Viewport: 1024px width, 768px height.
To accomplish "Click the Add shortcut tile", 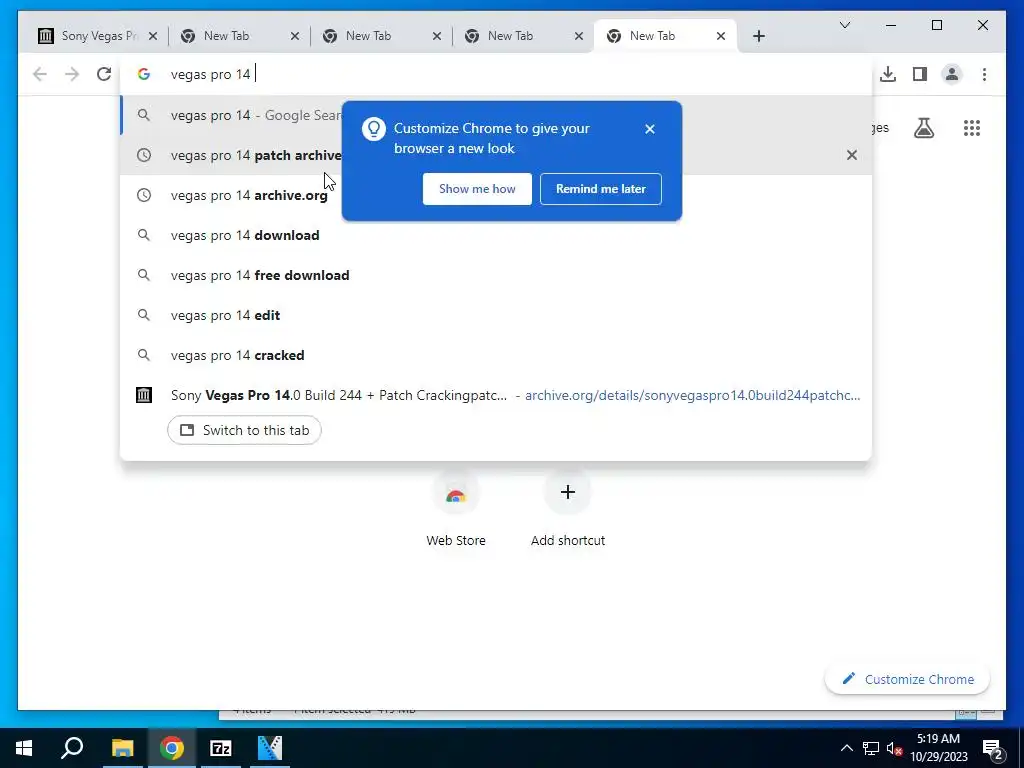I will click(x=568, y=509).
